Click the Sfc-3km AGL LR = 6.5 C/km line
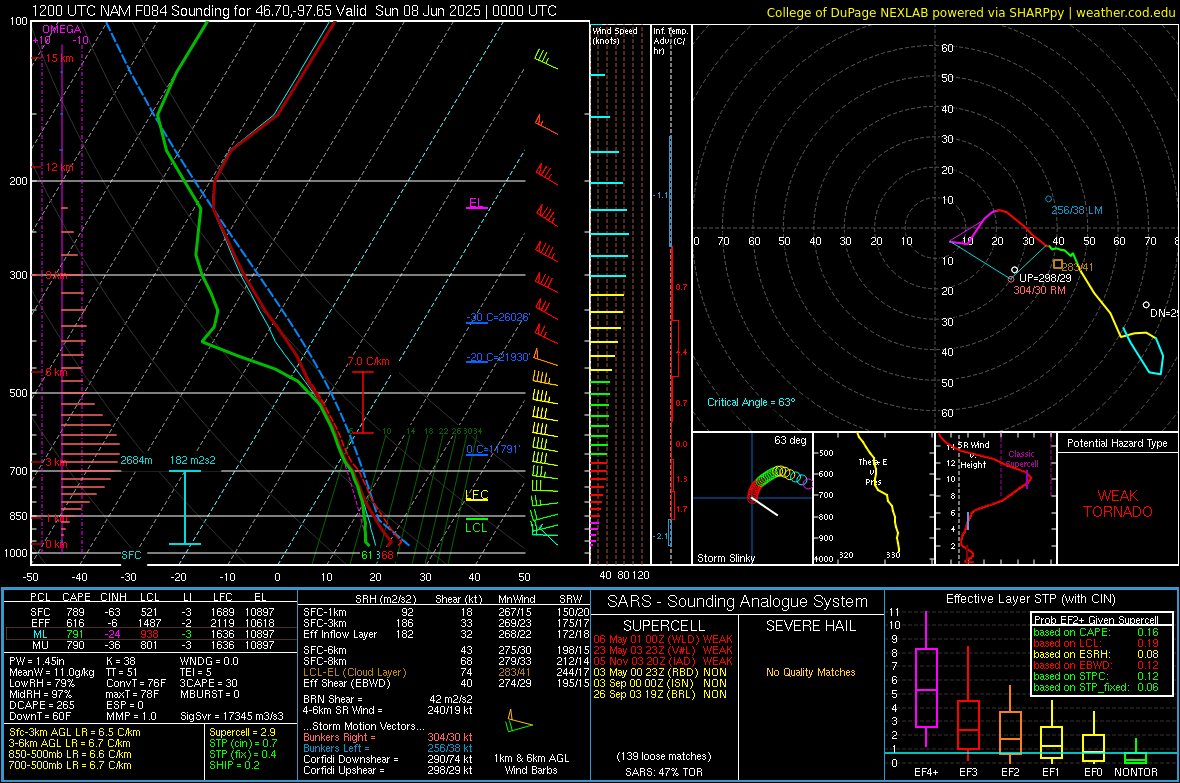Image resolution: width=1180 pixels, height=783 pixels. [75, 732]
